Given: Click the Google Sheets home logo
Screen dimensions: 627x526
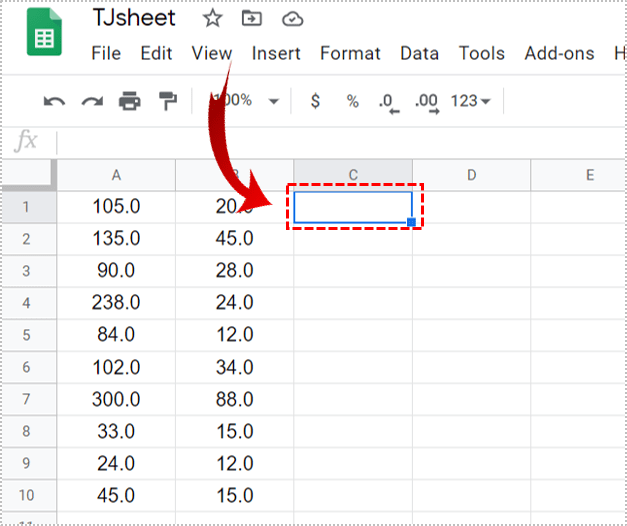Looking at the screenshot, I should pos(43,37).
